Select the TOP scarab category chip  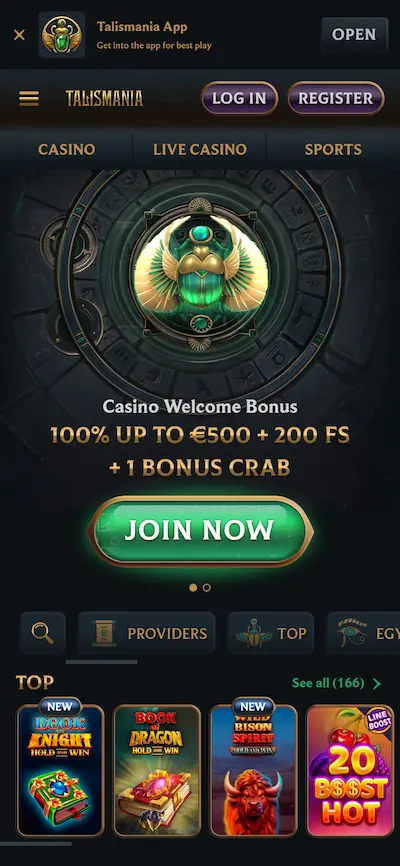271,633
